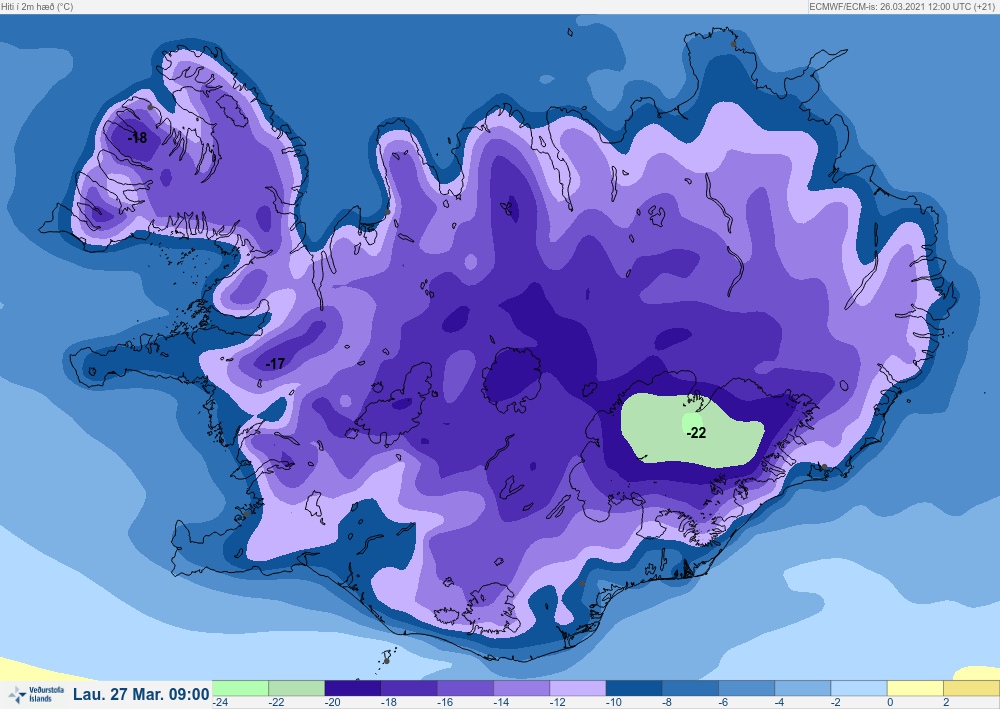
Task: Click the date label Lau. 27 Mar. 09:00
Action: 141,694
